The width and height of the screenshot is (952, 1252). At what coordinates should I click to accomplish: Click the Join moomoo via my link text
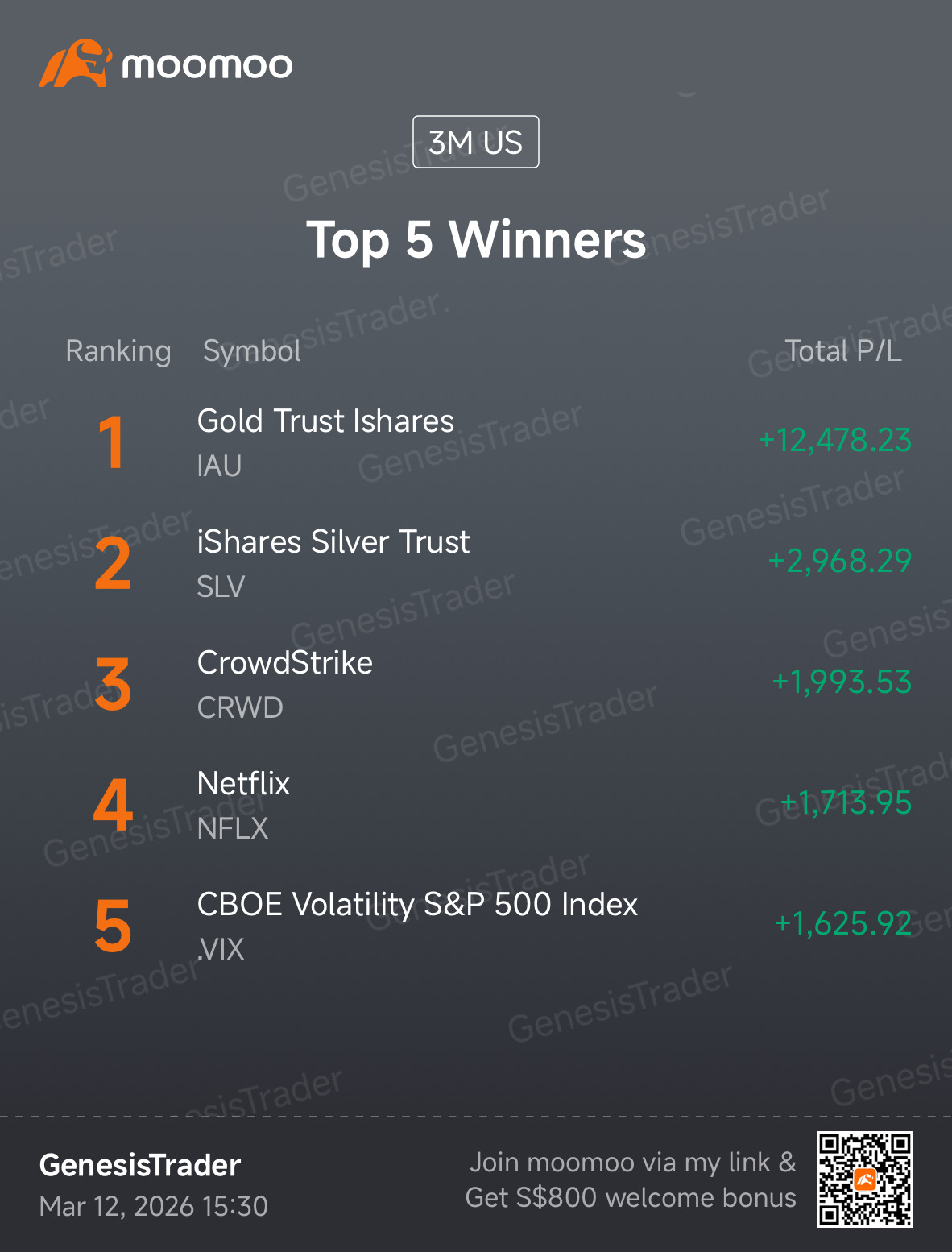click(x=632, y=1163)
